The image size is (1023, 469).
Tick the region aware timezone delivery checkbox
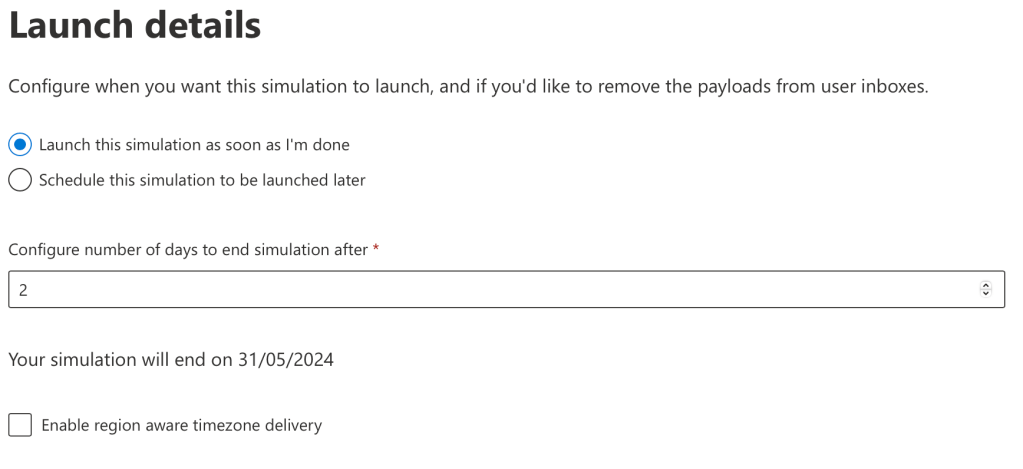20,425
